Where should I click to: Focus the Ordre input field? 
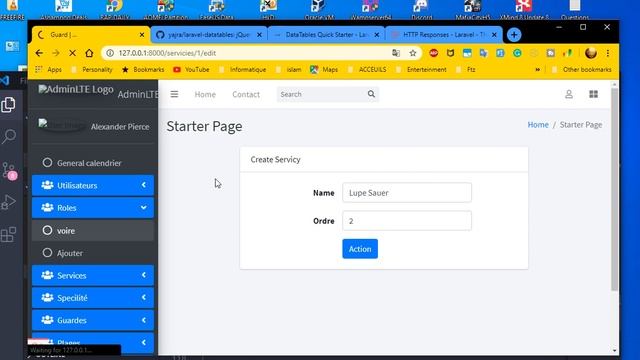tap(407, 221)
